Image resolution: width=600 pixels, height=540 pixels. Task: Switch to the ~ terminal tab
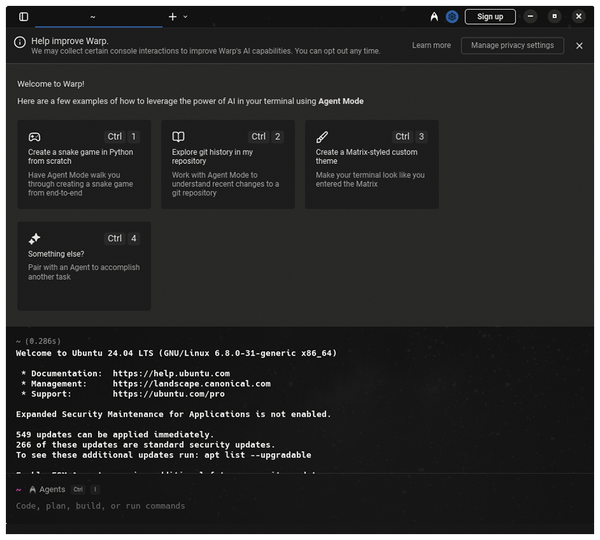[93, 16]
